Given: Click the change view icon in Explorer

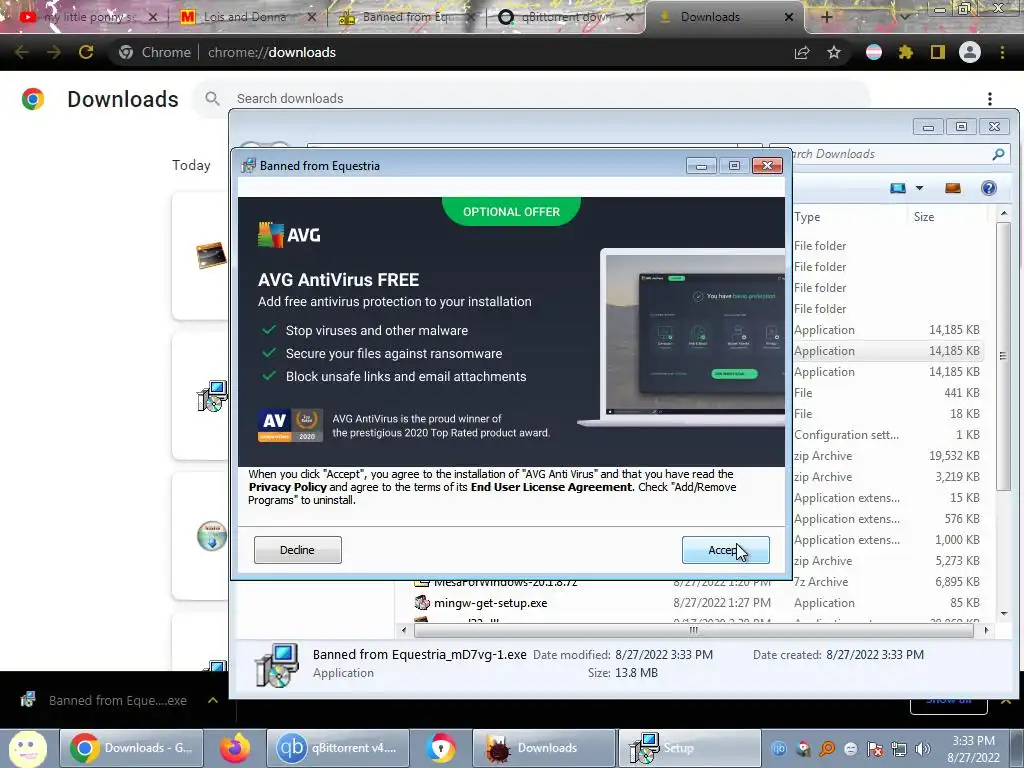Looking at the screenshot, I should pos(899,188).
